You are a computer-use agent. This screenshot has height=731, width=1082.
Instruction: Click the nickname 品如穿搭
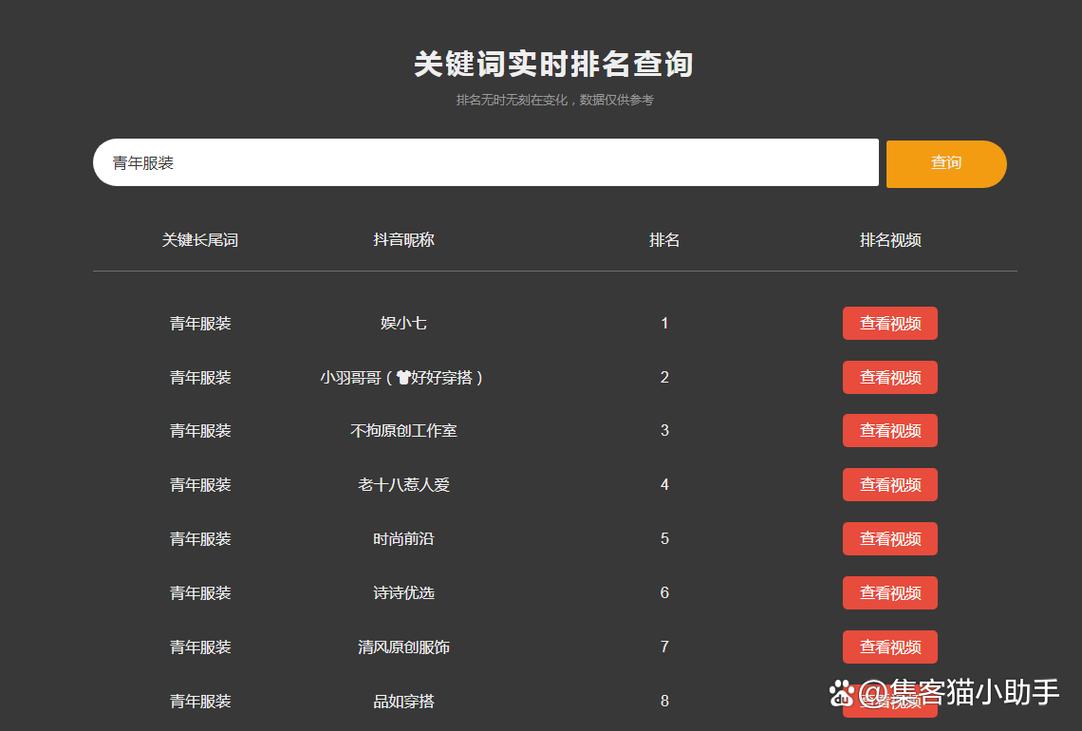(x=404, y=701)
